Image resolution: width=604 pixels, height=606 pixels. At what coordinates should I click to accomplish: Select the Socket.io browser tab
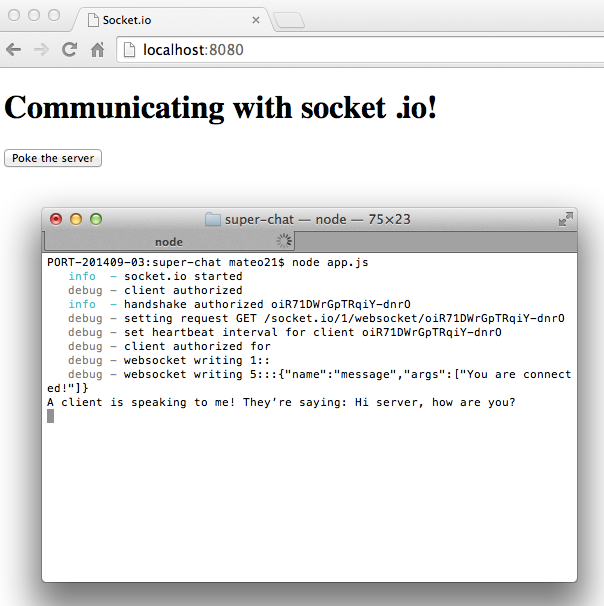173,20
